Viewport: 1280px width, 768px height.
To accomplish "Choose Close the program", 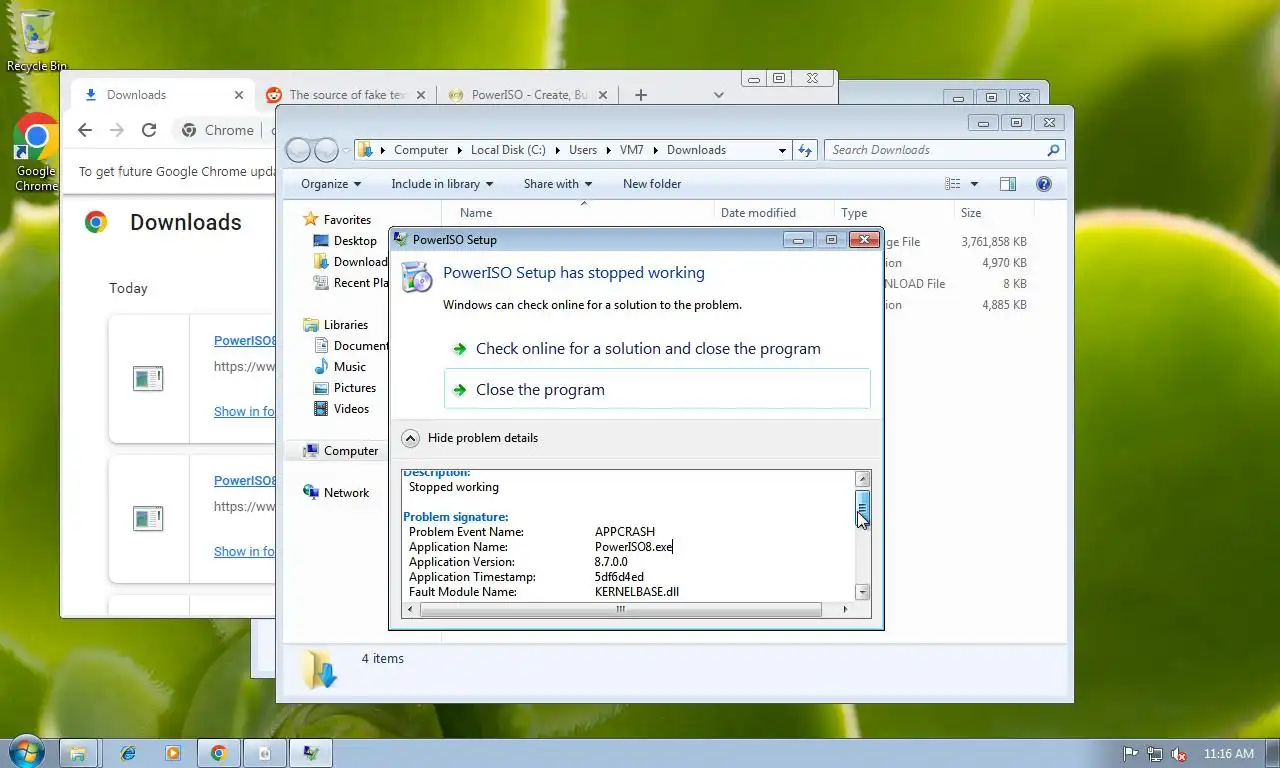I will pyautogui.click(x=657, y=389).
